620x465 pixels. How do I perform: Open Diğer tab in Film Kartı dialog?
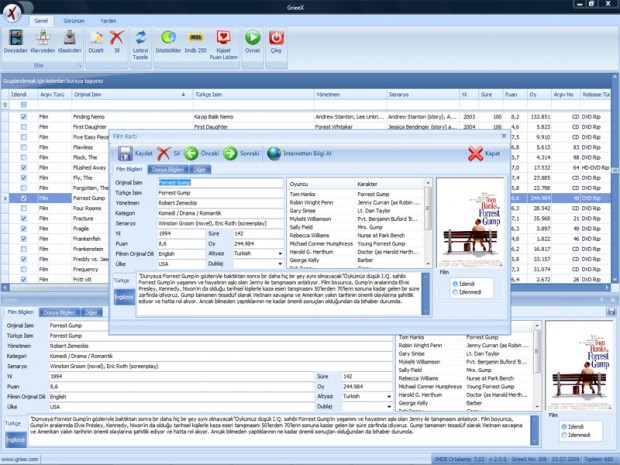pyautogui.click(x=200, y=170)
